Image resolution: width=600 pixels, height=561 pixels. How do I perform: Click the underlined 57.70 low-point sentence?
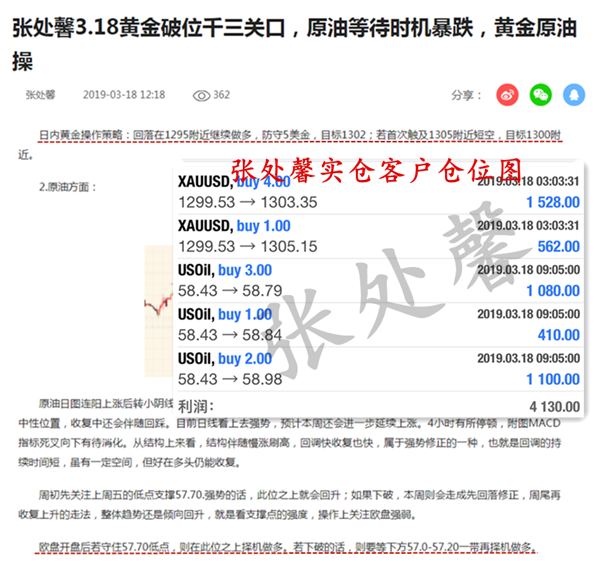[287, 547]
